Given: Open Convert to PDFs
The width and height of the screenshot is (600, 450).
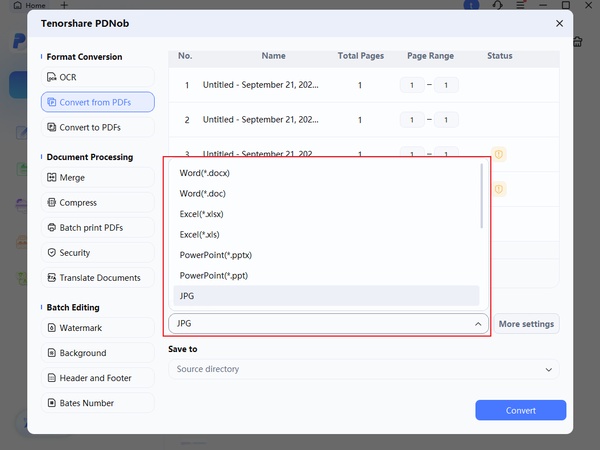Looking at the screenshot, I should coord(98,127).
